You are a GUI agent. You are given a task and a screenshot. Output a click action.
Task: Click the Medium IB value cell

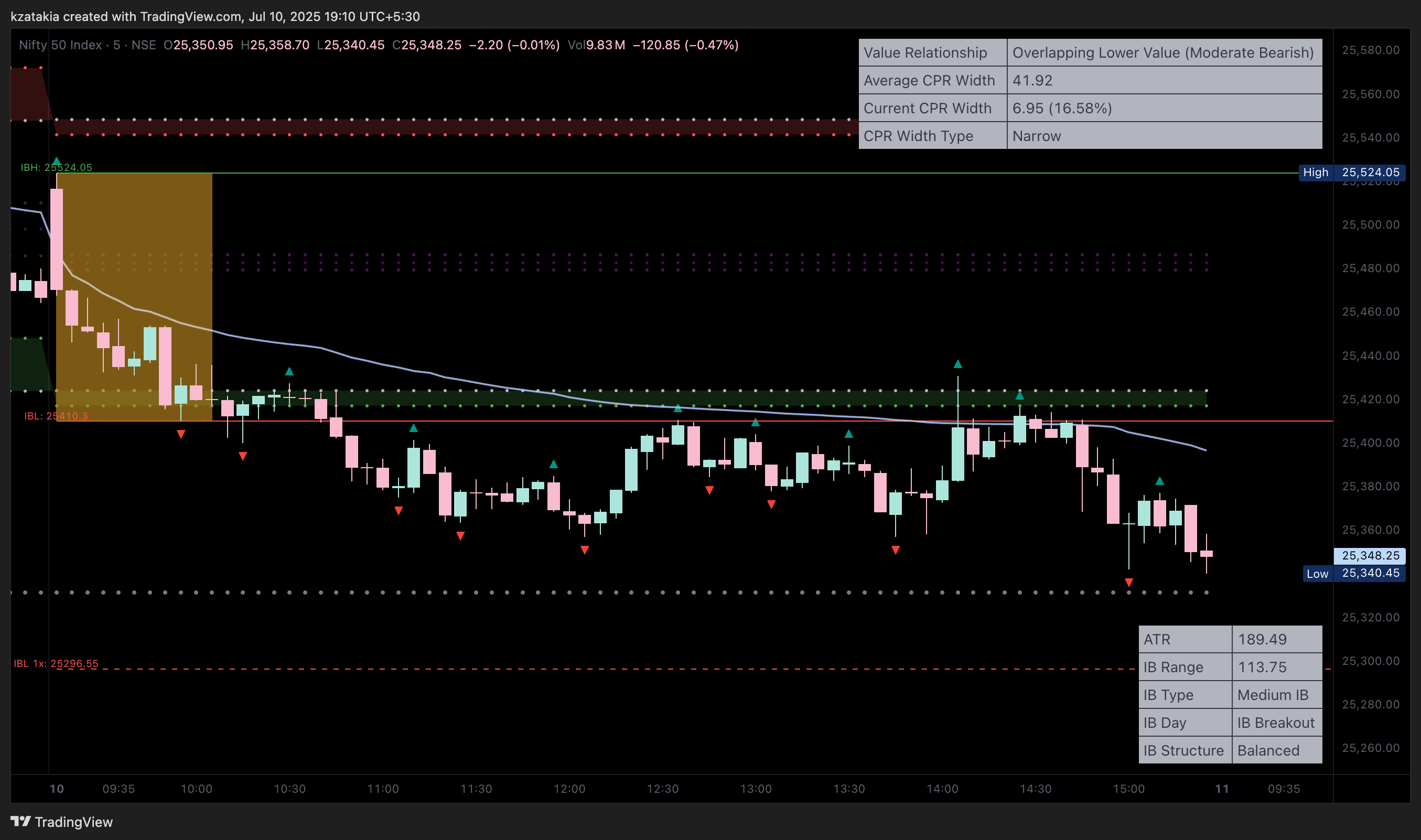pos(1277,695)
